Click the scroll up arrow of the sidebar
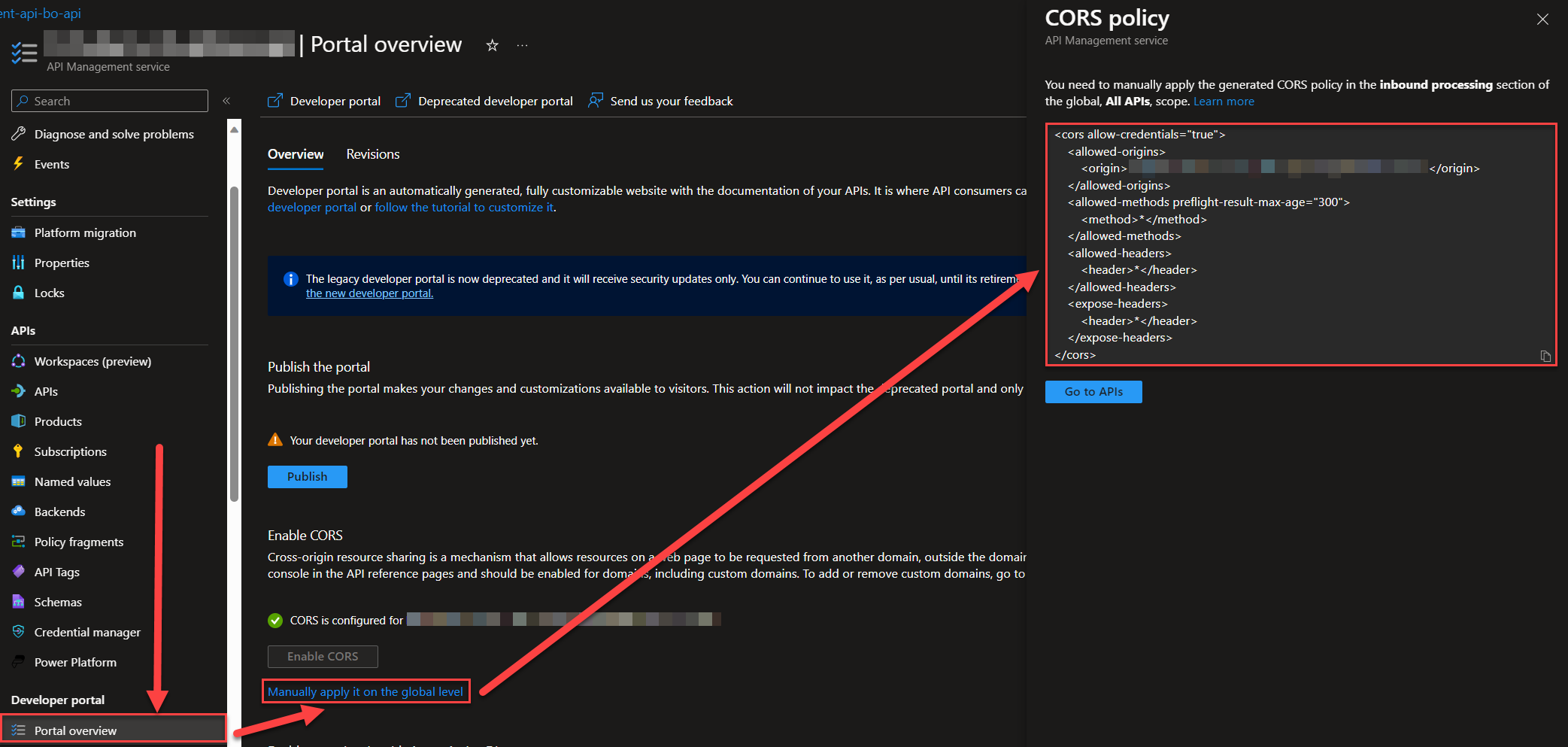Image resolution: width=1568 pixels, height=747 pixels. point(234,129)
